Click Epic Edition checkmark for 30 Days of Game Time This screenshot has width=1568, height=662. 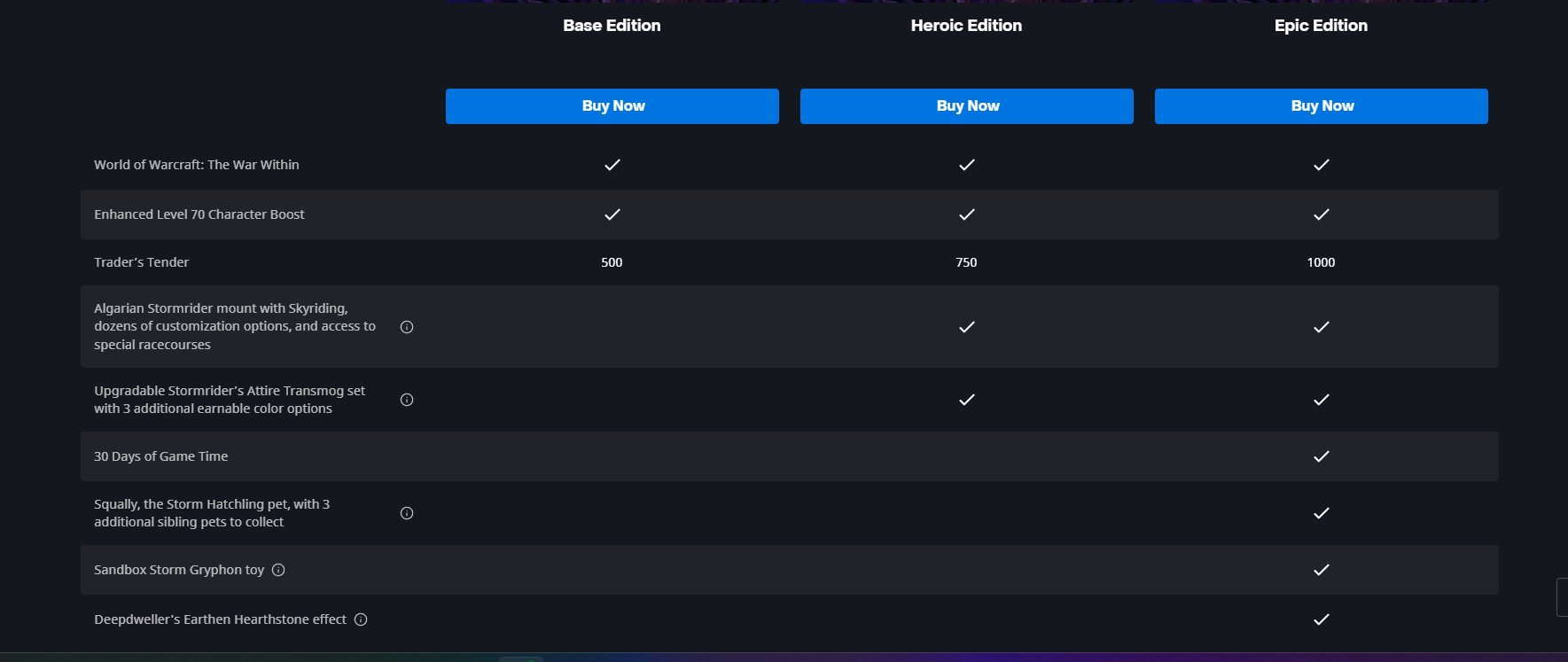click(1321, 456)
